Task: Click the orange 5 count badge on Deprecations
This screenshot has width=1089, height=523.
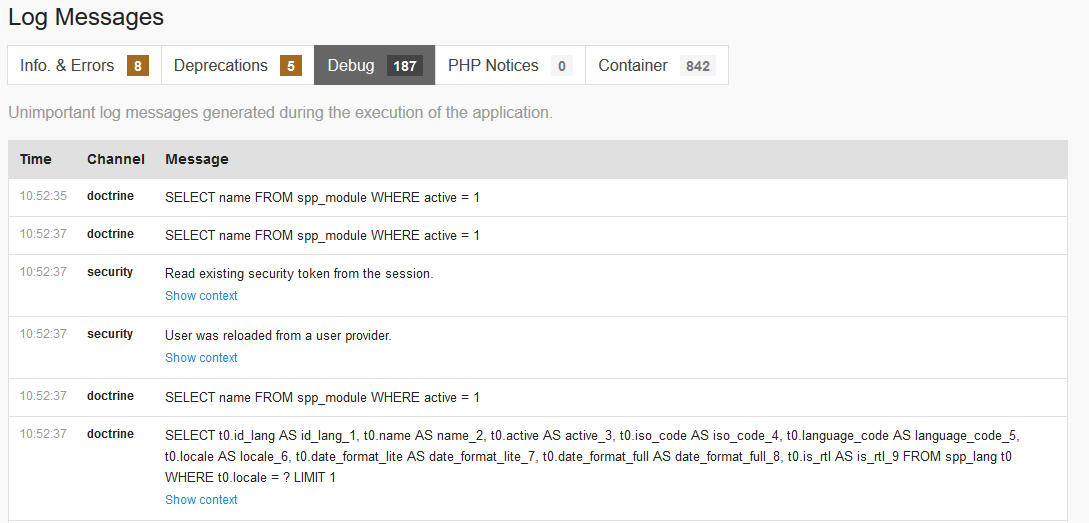Action: [x=291, y=66]
